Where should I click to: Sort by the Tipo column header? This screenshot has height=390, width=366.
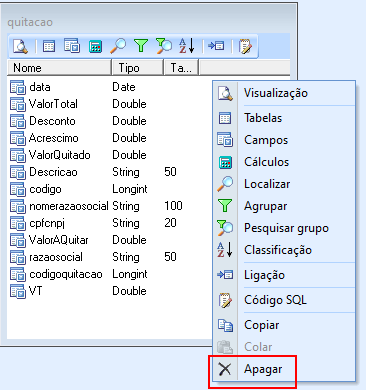138,68
